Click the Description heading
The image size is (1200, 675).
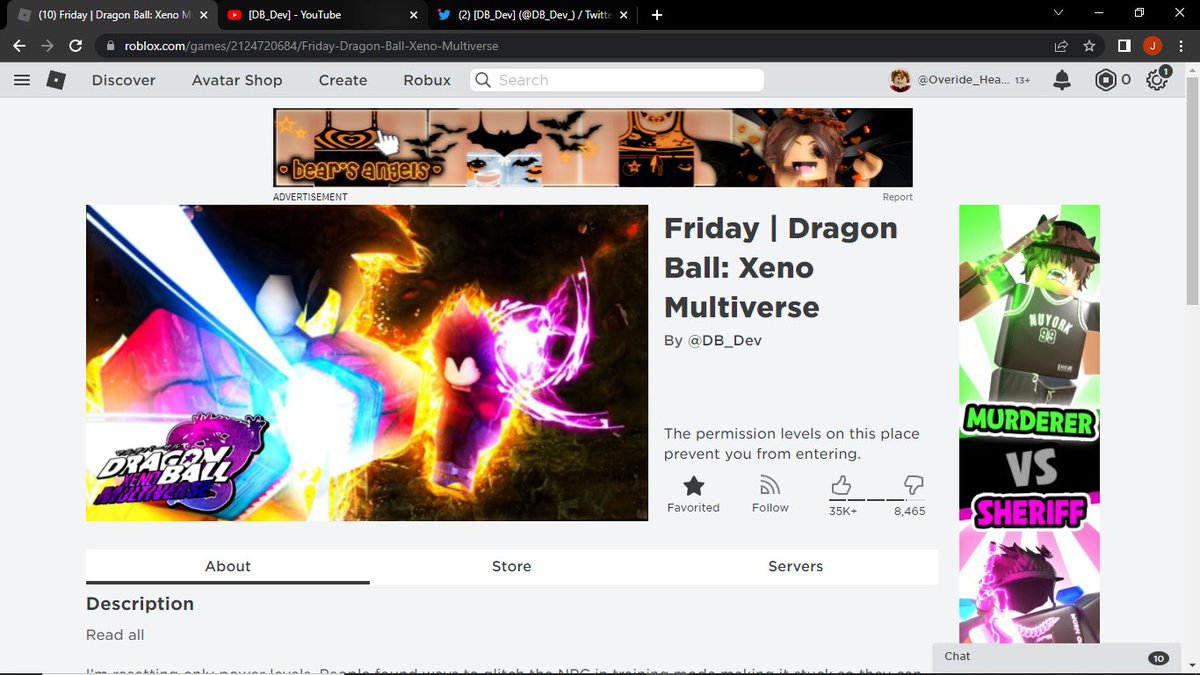coord(140,604)
